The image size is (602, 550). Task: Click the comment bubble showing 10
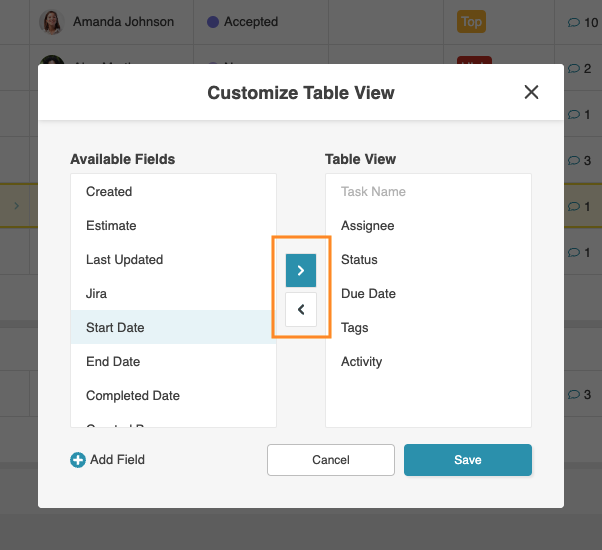click(574, 22)
